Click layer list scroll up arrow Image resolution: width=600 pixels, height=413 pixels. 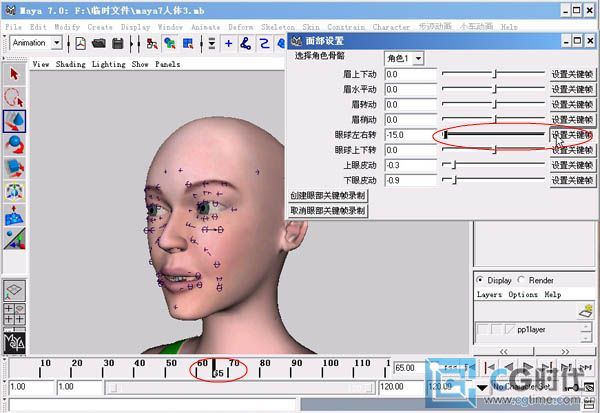pos(586,326)
